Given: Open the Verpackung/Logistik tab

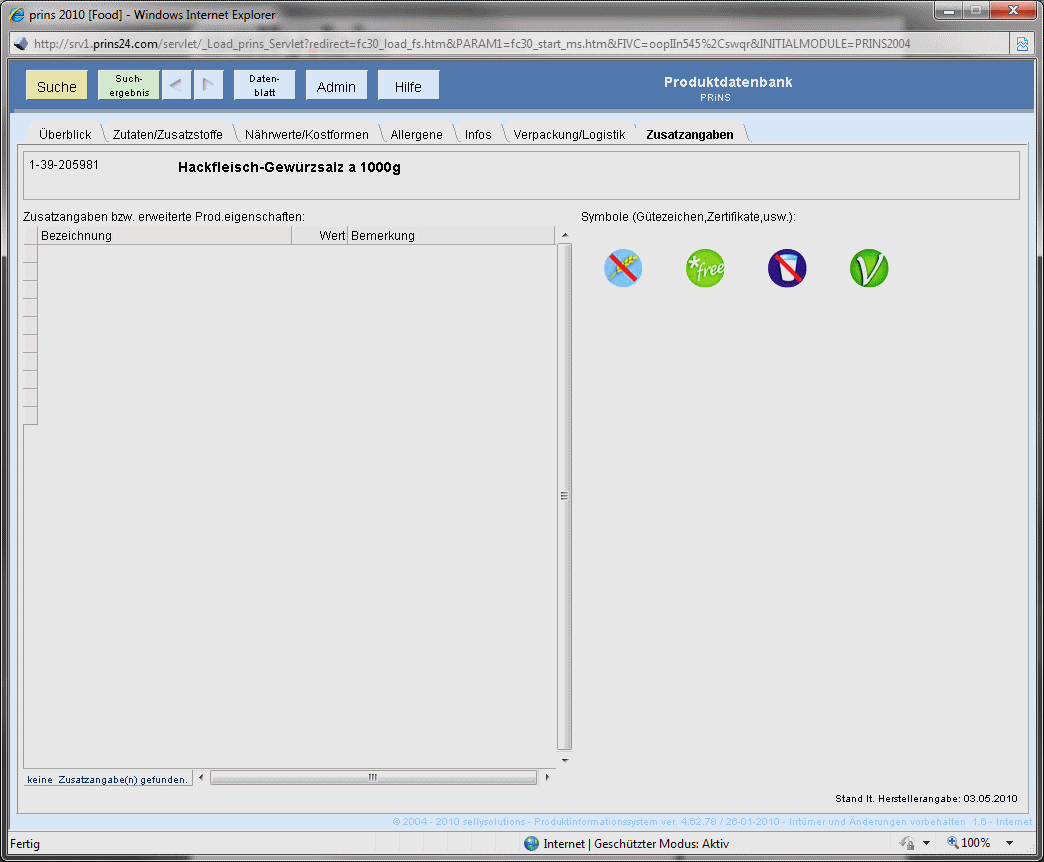Looking at the screenshot, I should click(569, 134).
